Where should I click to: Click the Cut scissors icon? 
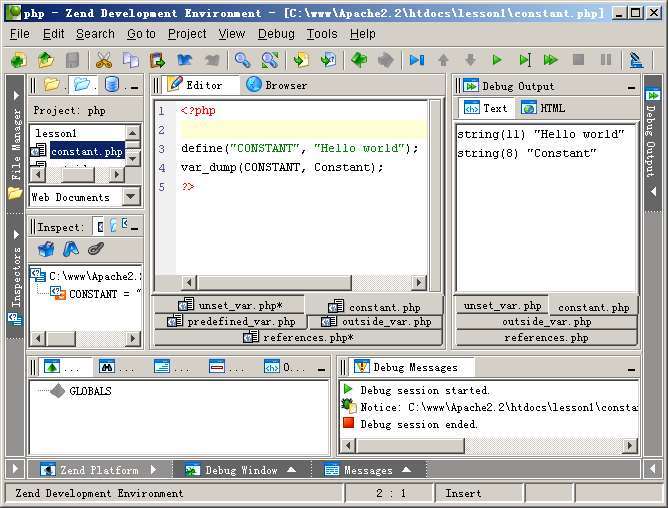click(x=104, y=60)
